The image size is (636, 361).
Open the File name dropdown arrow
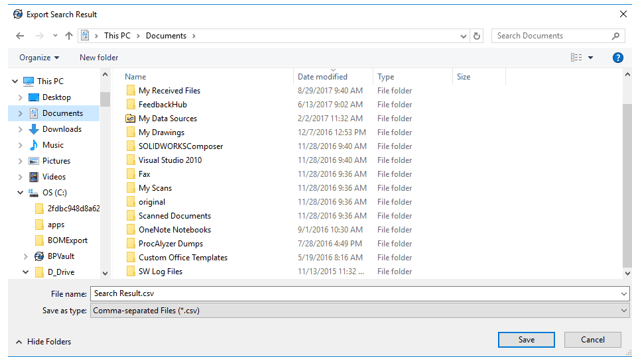624,294
